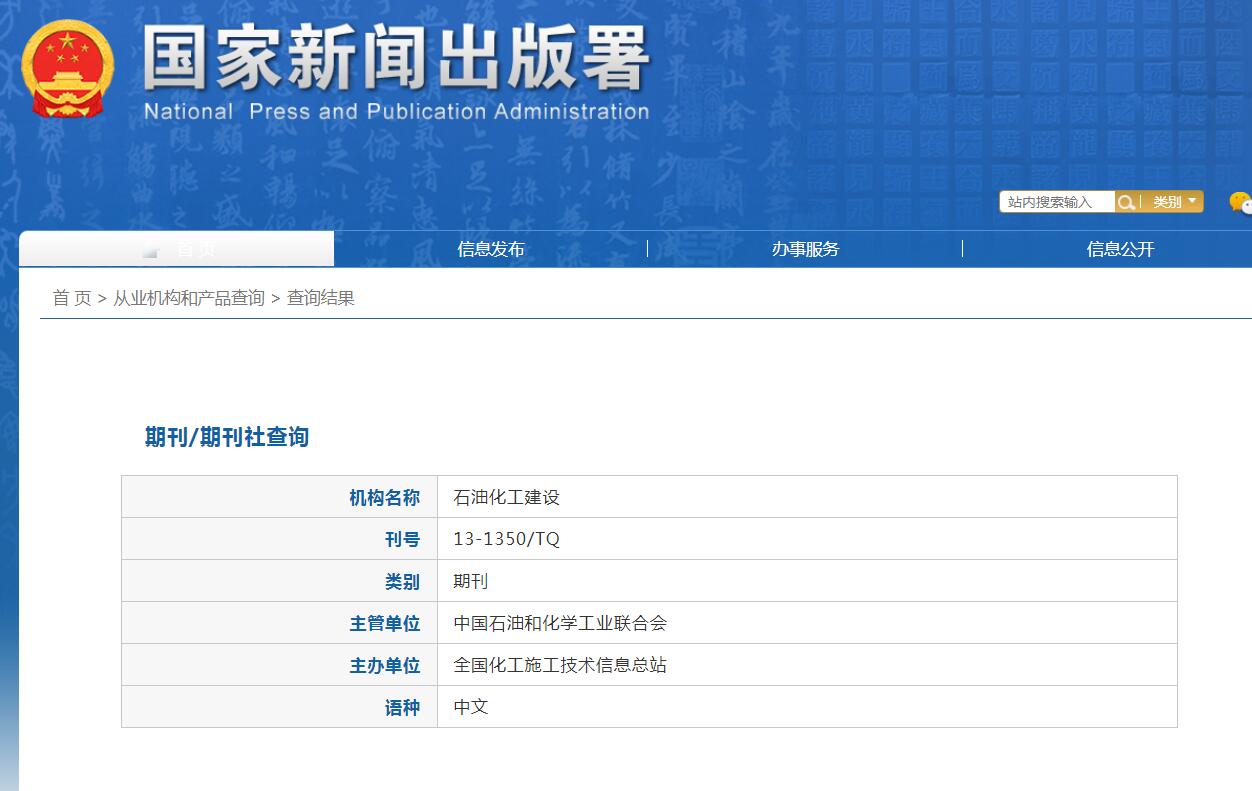The image size is (1252, 791).
Task: Switch to the 信息发布 tab
Action: pyautogui.click(x=491, y=248)
